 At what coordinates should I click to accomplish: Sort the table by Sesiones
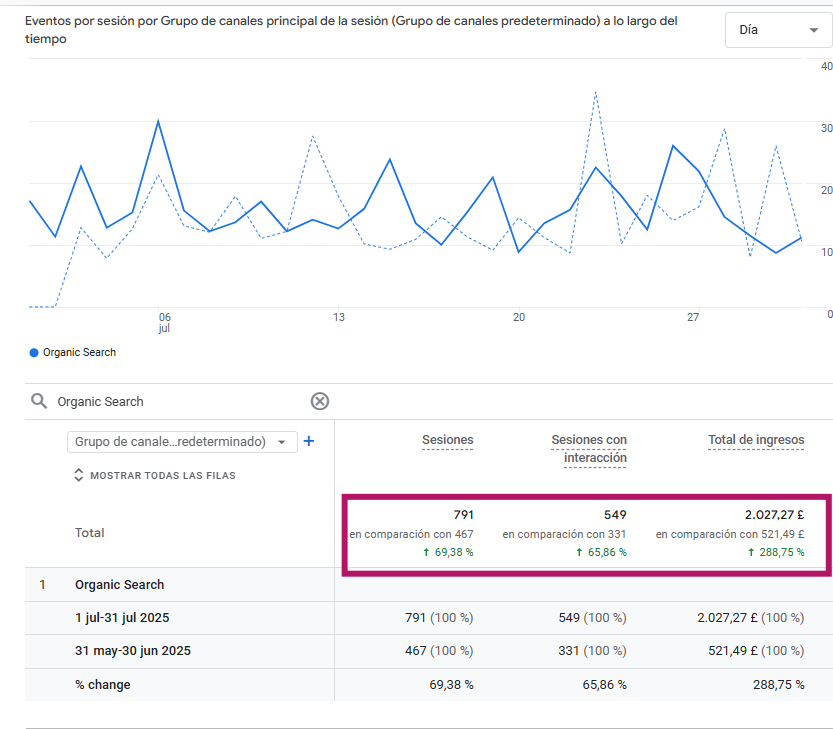point(447,439)
